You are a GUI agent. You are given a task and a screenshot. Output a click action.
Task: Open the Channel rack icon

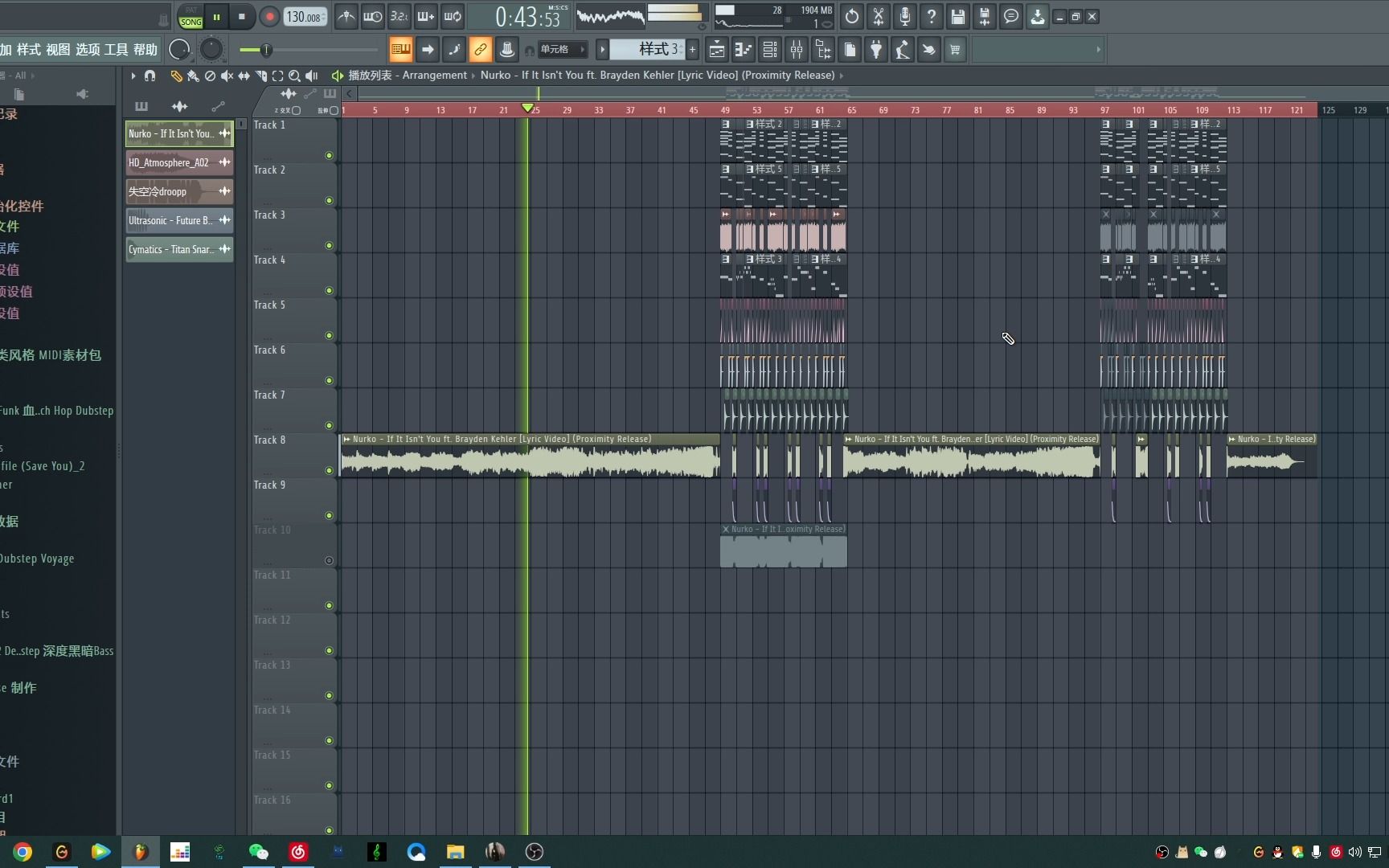pyautogui.click(x=769, y=50)
